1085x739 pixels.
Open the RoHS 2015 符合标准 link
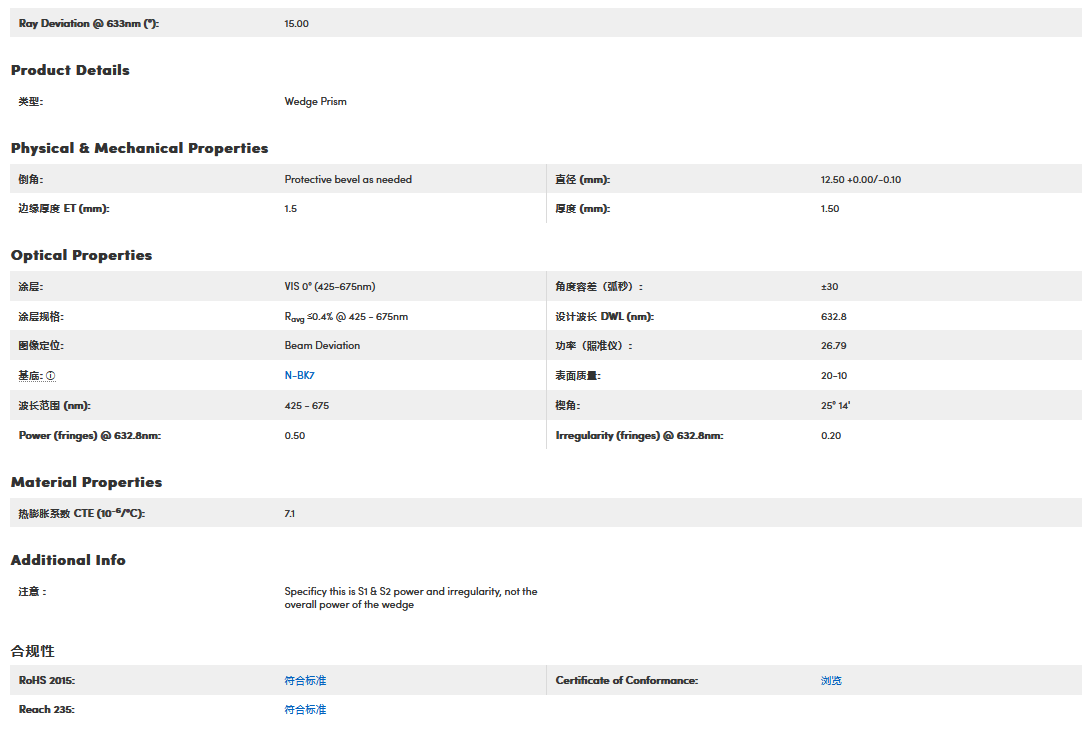pos(305,681)
